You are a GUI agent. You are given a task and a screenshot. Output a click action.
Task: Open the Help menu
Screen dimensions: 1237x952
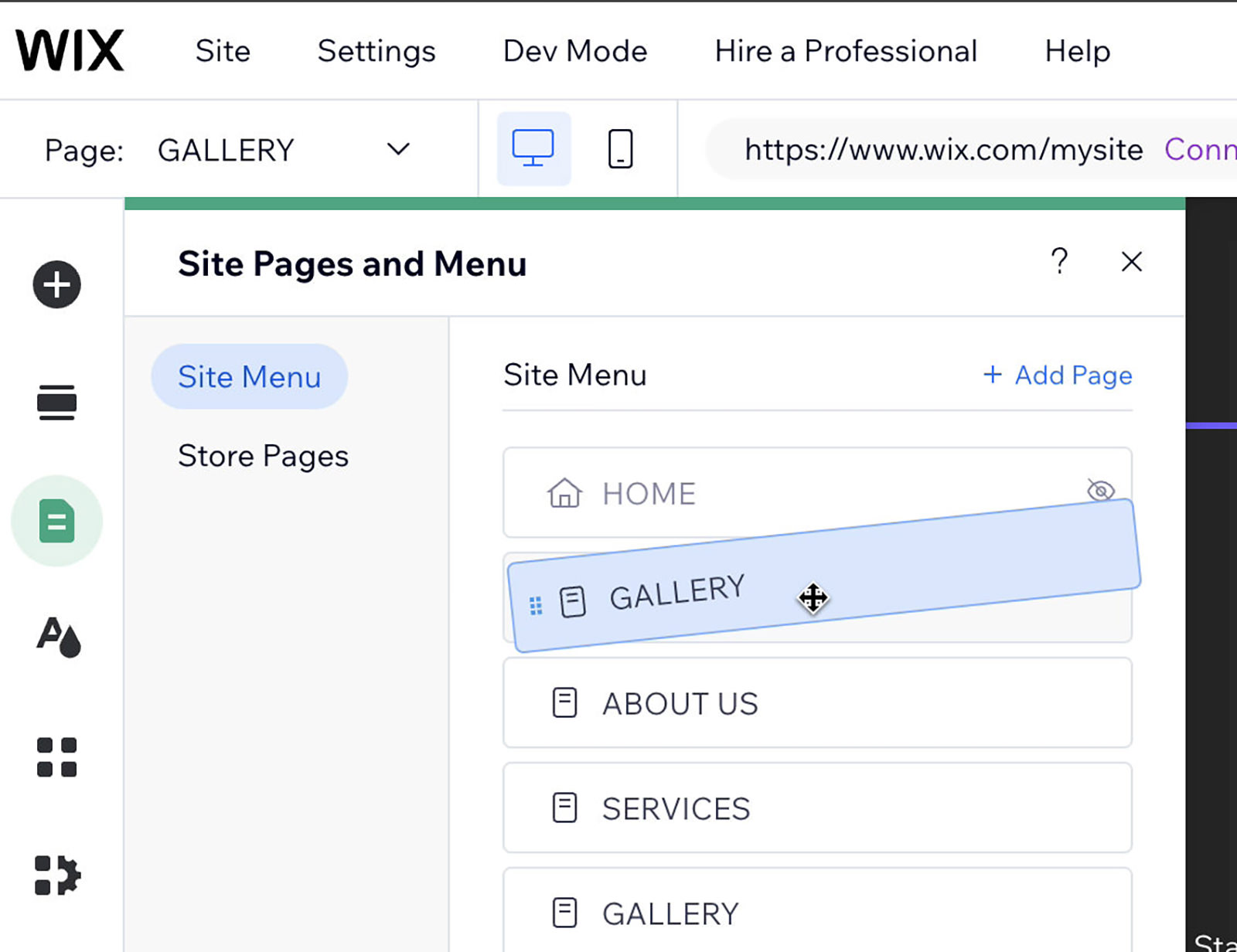1078,52
